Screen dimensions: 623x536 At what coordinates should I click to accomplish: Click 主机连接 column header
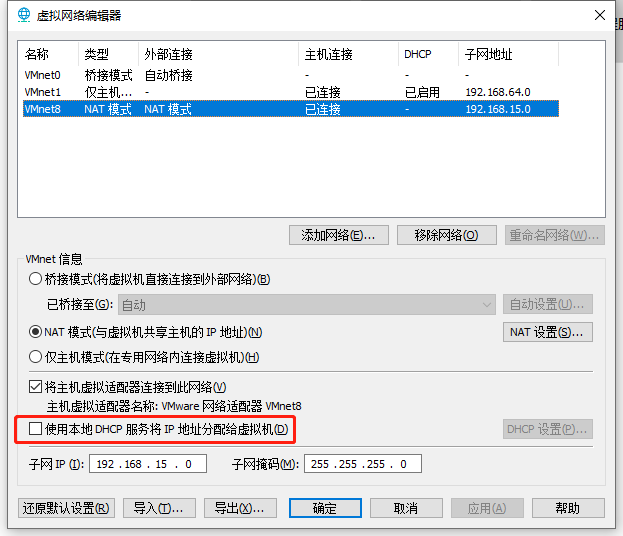348,54
